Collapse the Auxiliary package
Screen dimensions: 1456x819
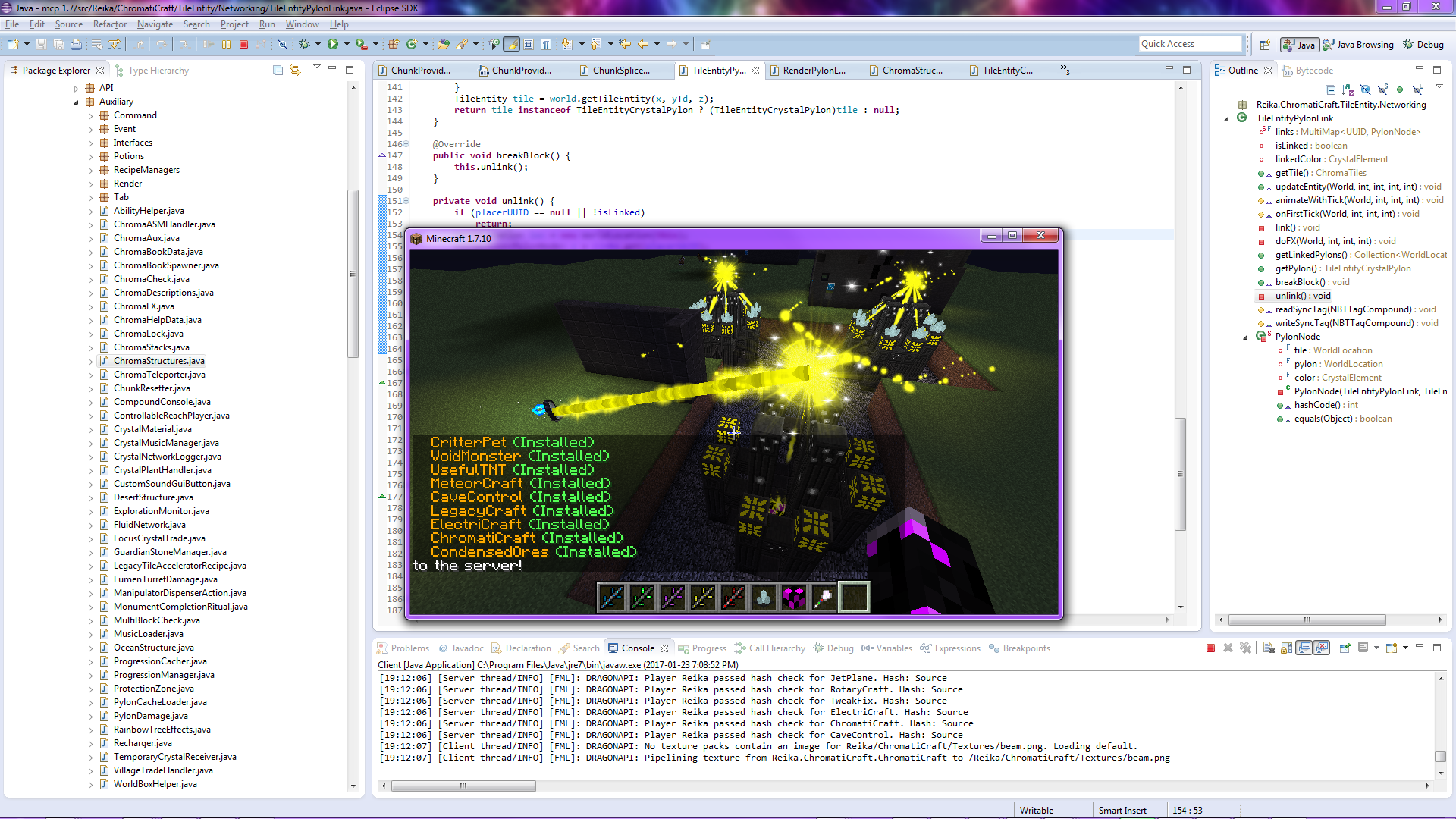[76, 102]
